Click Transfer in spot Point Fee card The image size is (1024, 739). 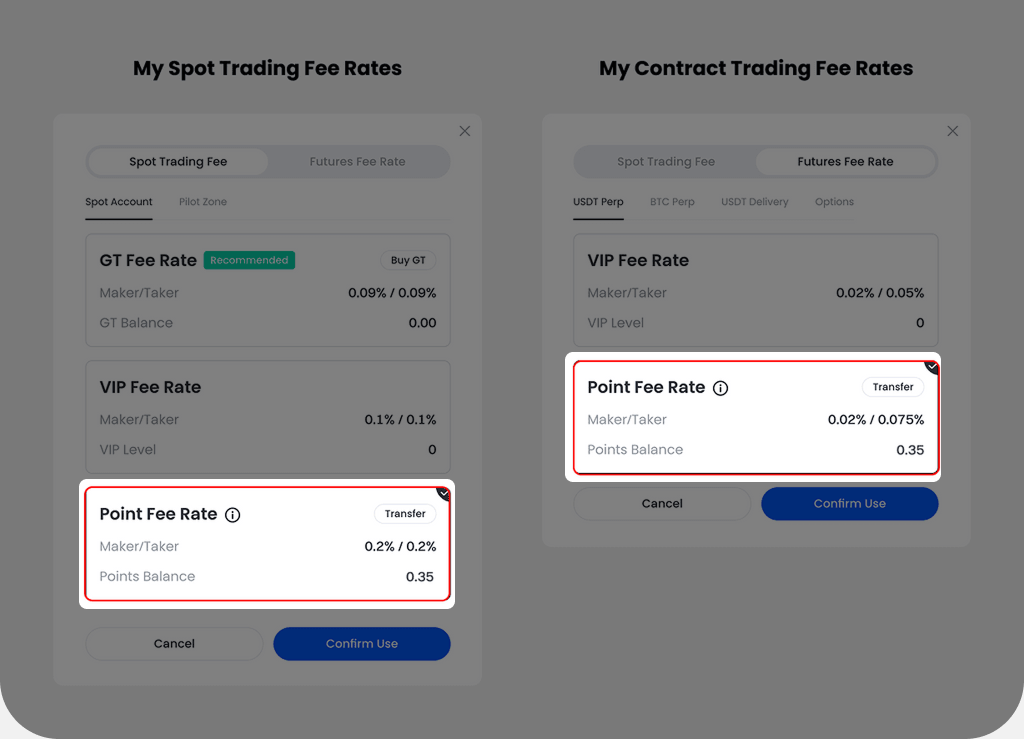[x=405, y=514]
